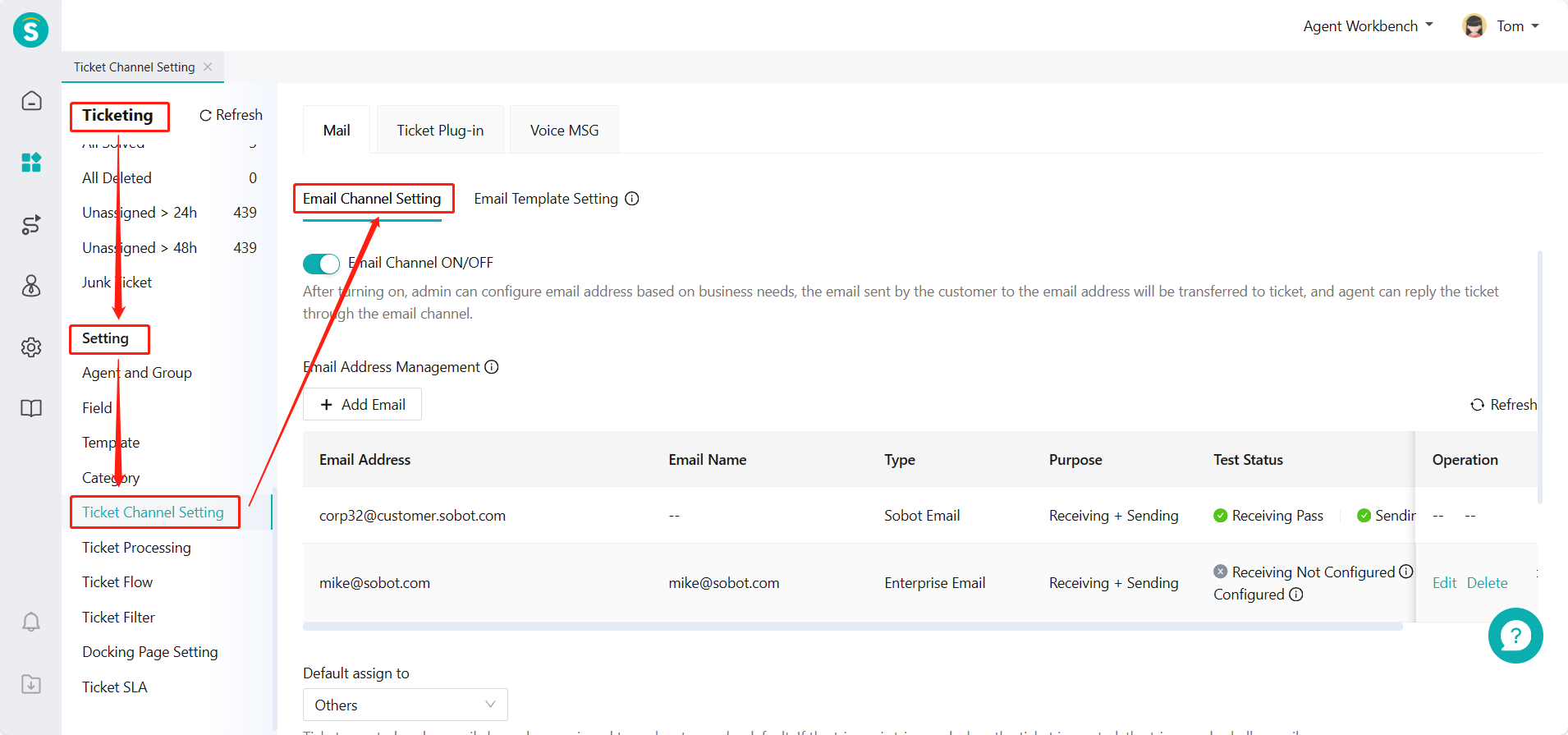Open the Tom account dropdown
The image size is (1568, 735).
pyautogui.click(x=1517, y=26)
